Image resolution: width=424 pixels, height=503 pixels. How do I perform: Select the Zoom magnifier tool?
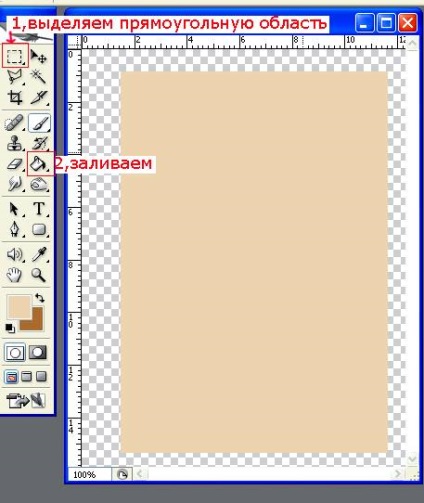tap(38, 275)
